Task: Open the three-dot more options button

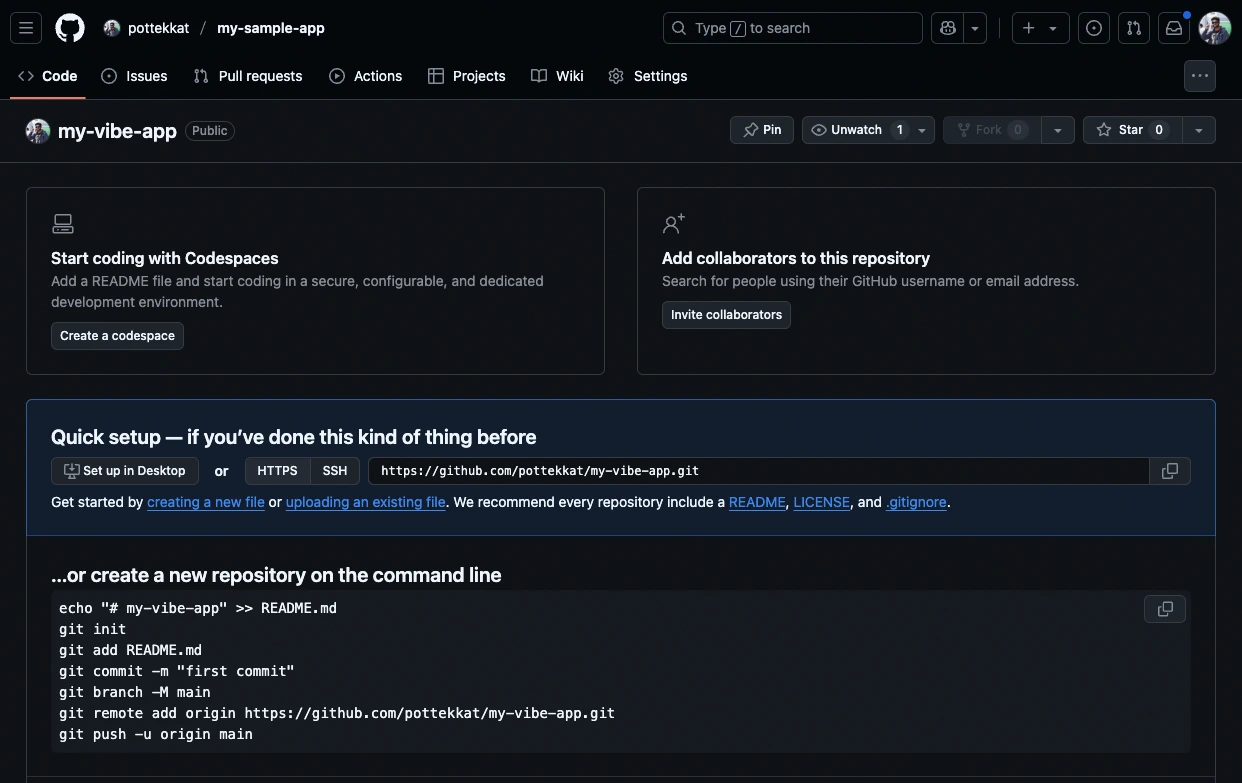Action: tap(1200, 76)
